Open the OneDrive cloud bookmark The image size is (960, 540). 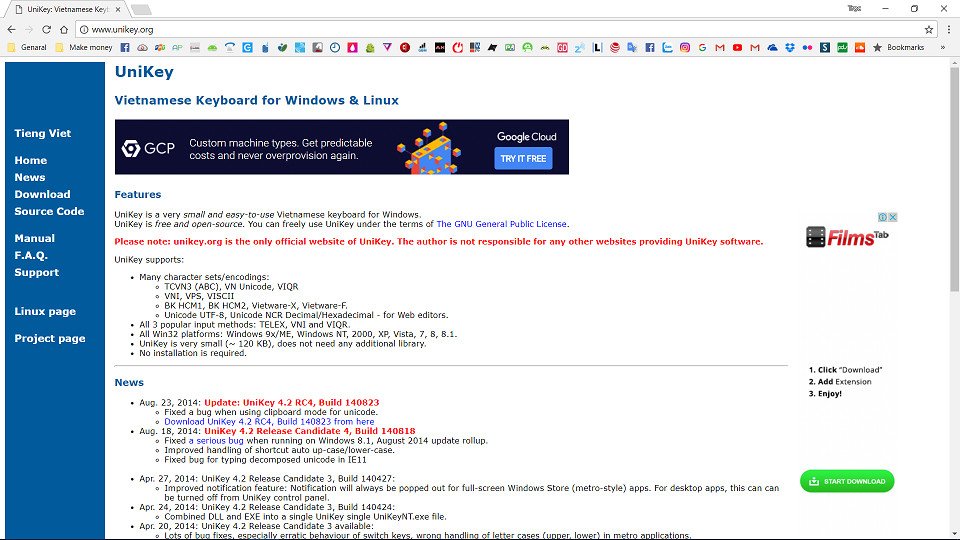[772, 48]
